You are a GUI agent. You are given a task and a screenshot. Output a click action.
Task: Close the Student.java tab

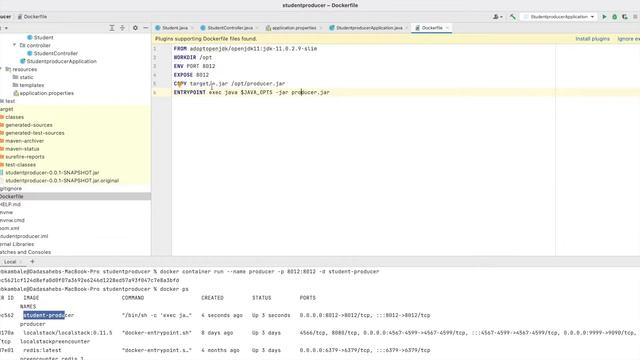(x=193, y=28)
